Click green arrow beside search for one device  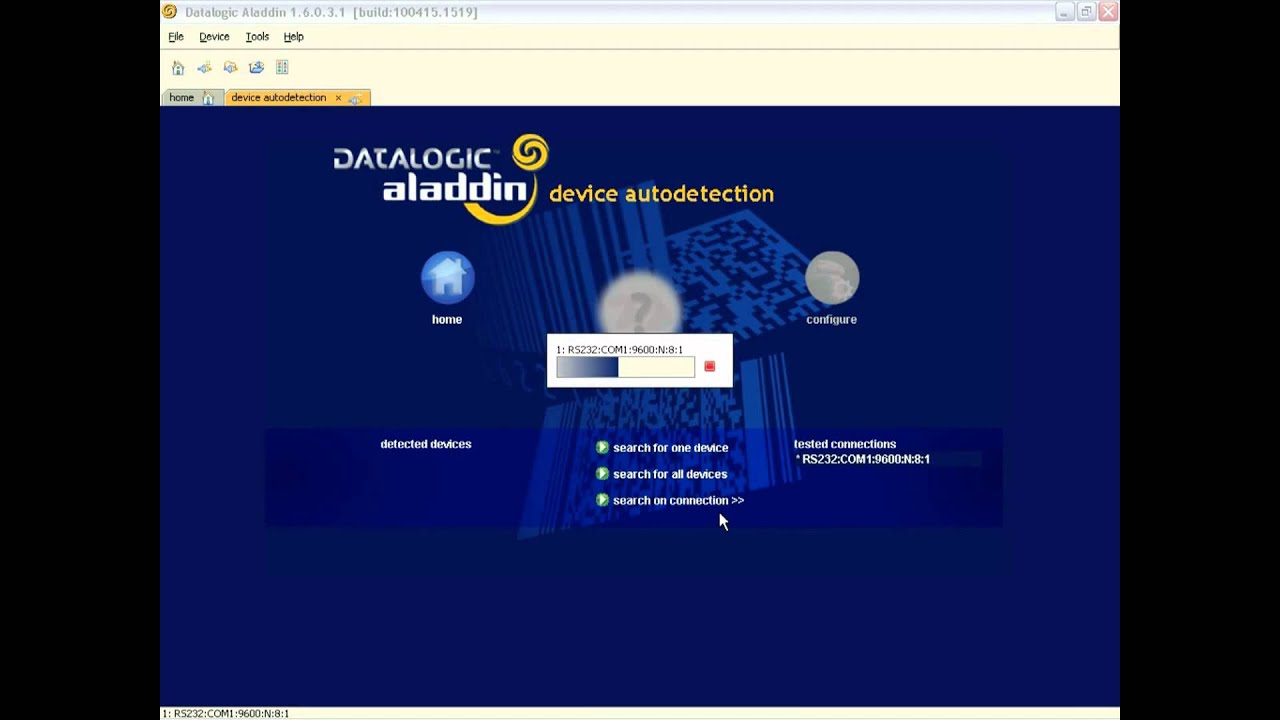click(602, 447)
